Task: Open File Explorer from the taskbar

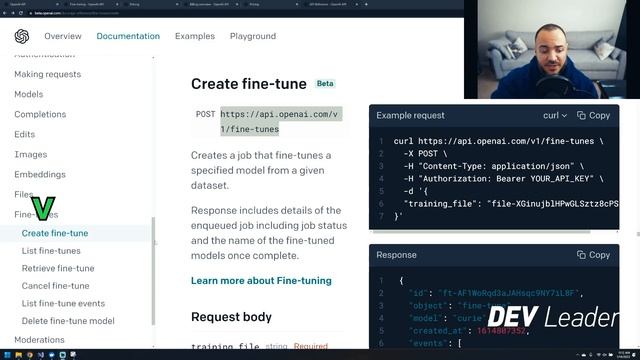Action: click(x=18, y=355)
